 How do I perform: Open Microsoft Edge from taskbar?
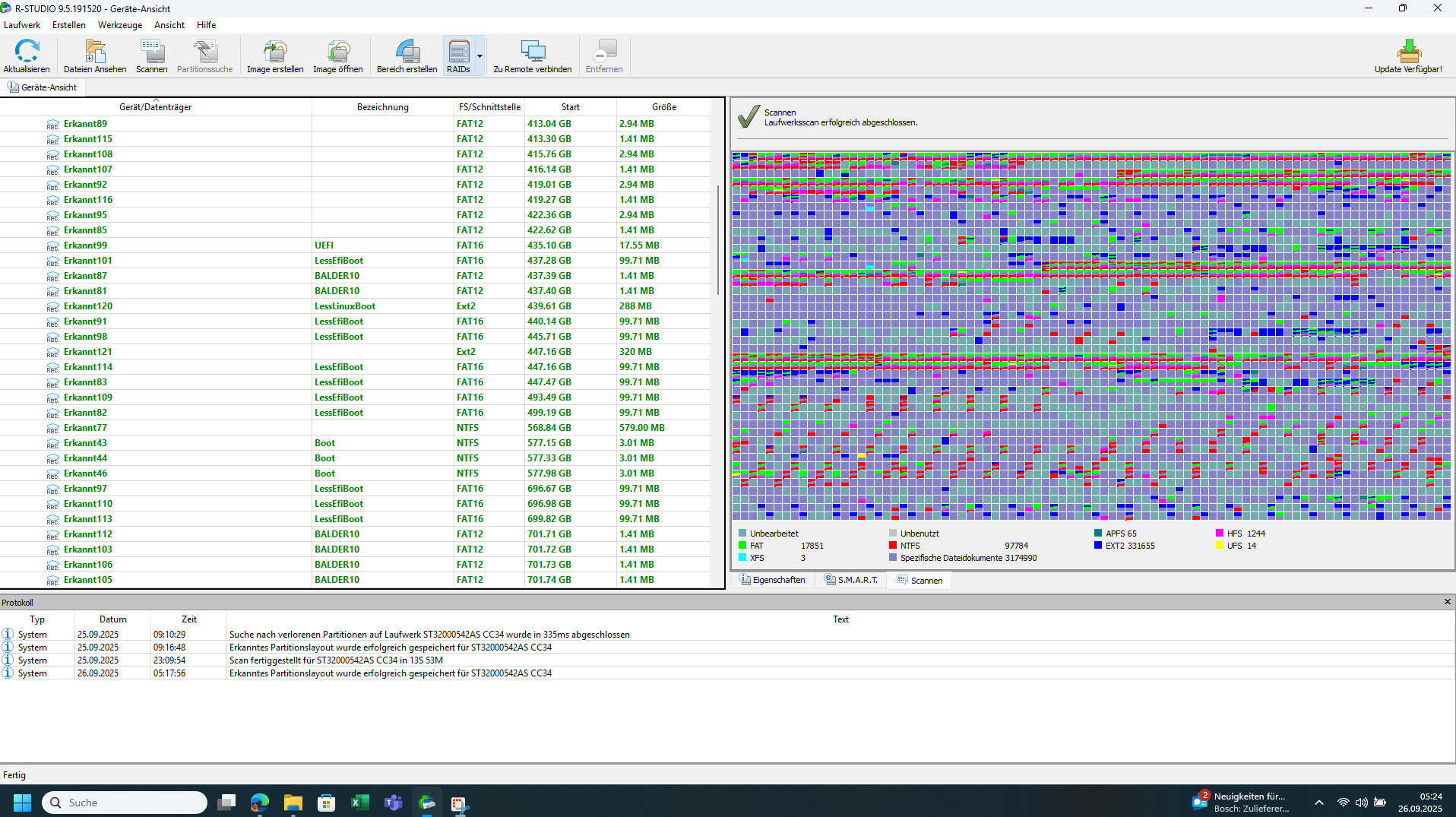[x=259, y=803]
